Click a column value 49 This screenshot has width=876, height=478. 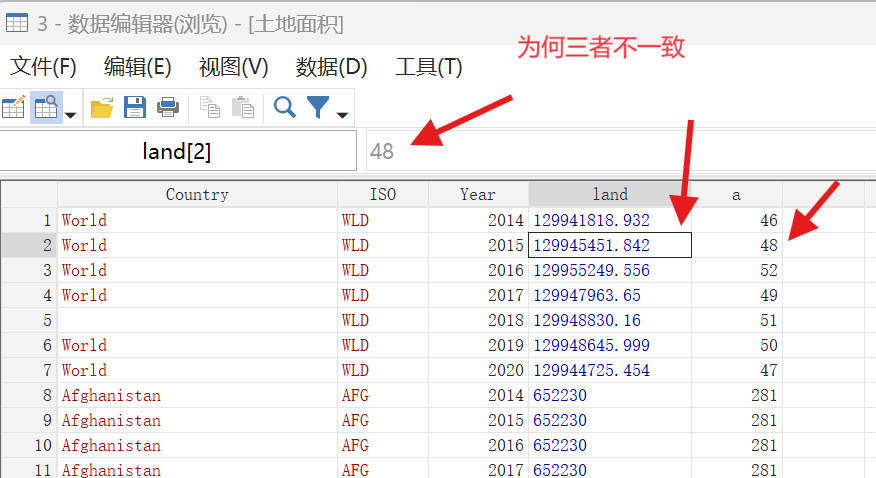[737, 295]
